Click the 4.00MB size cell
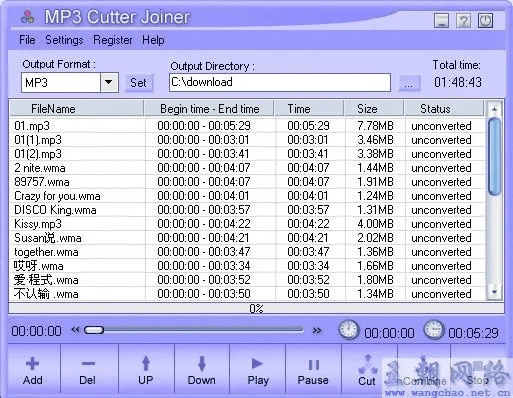 tap(375, 224)
